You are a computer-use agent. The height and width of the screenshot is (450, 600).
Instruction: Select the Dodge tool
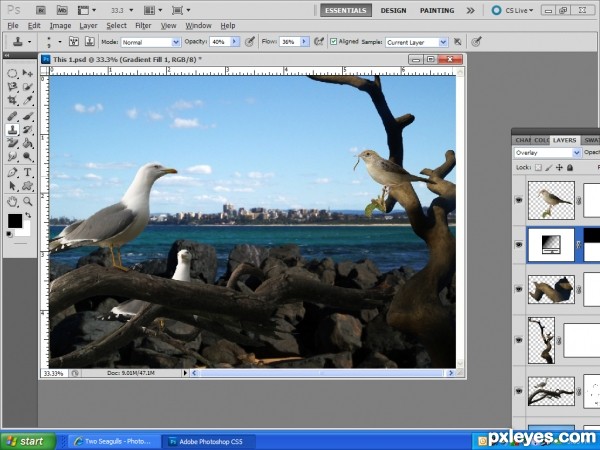tap(28, 157)
